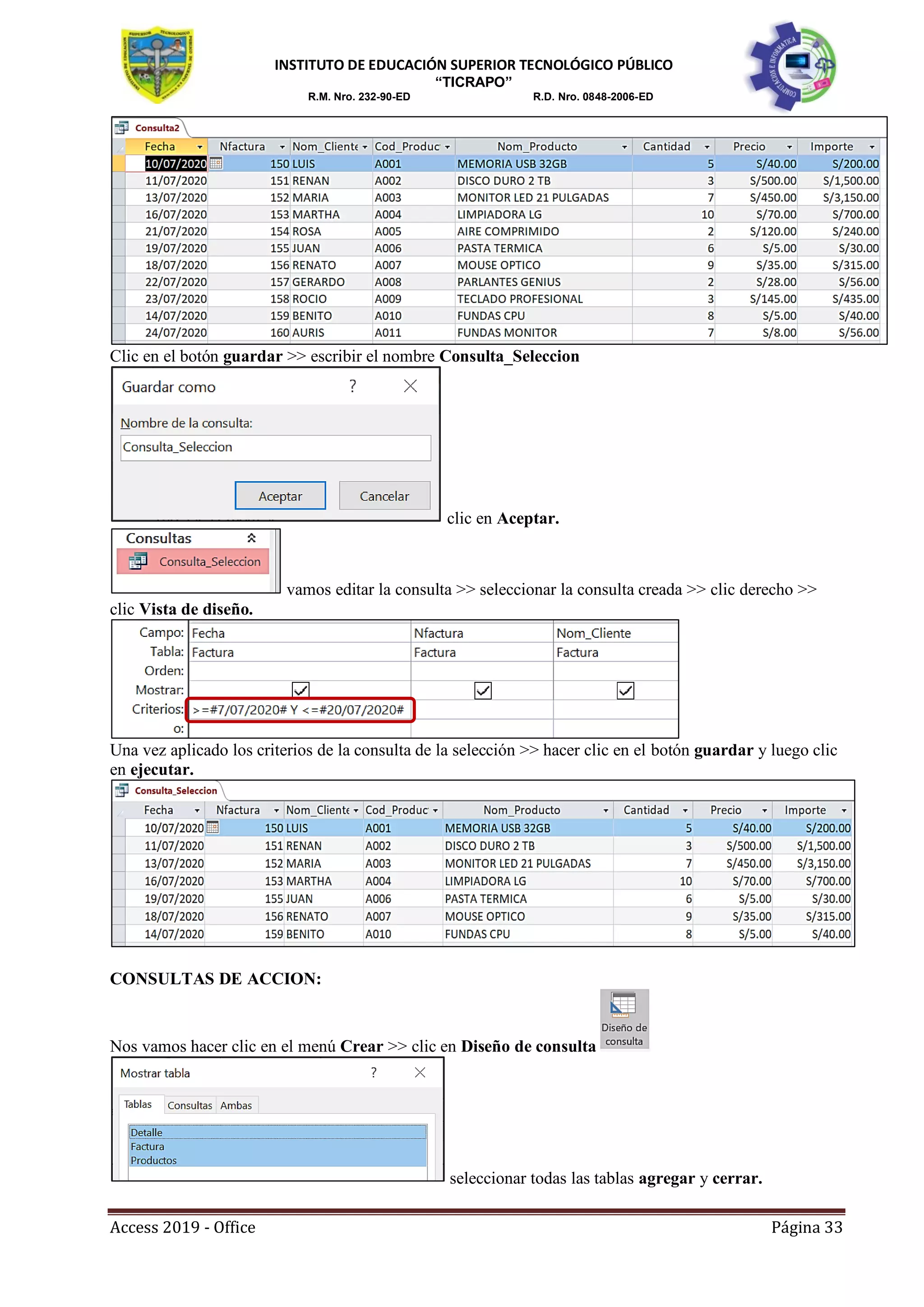Image resolution: width=924 pixels, height=1307 pixels.
Task: Select the Ambas tab in Mostrar tabla
Action: coord(236,1105)
